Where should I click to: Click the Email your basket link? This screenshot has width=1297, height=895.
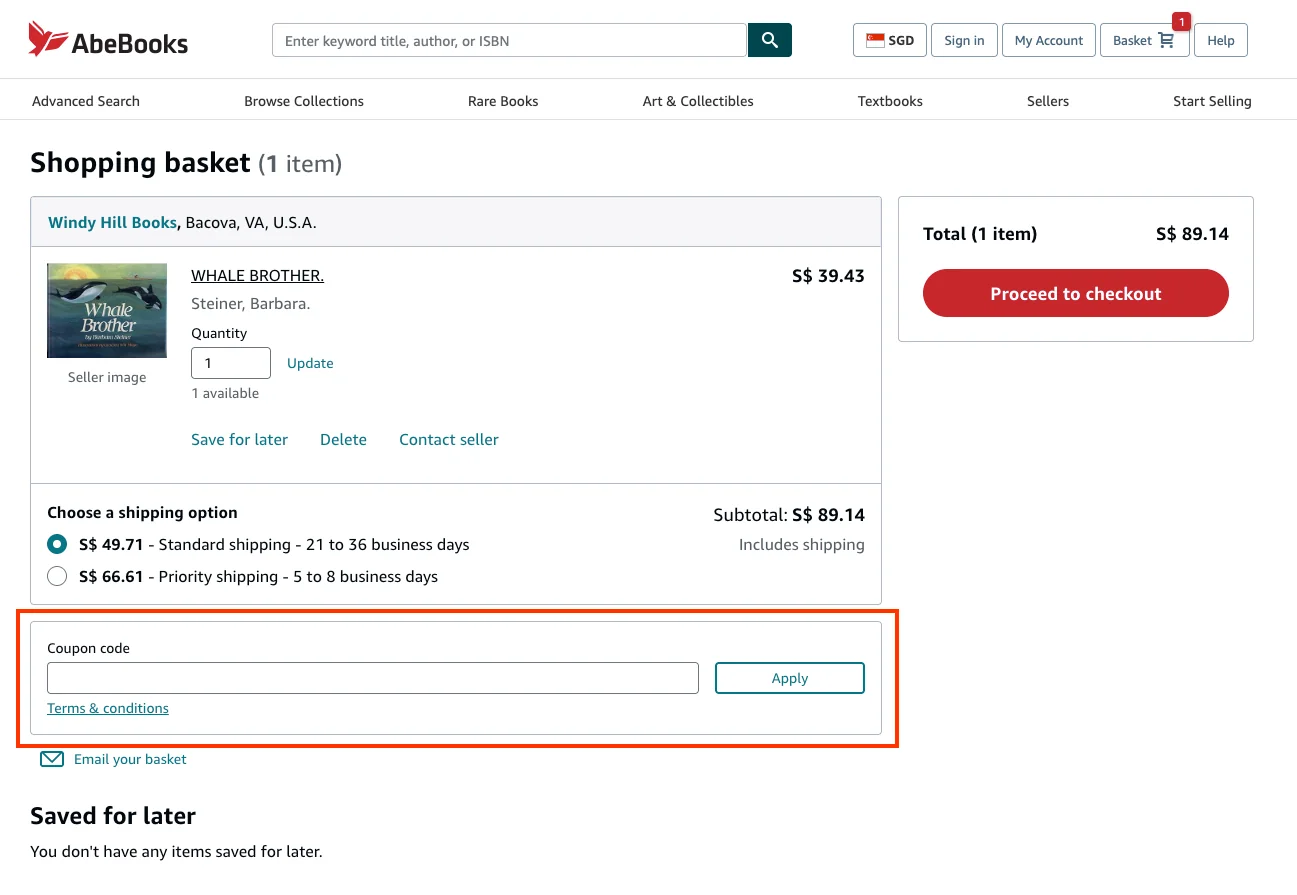(130, 759)
